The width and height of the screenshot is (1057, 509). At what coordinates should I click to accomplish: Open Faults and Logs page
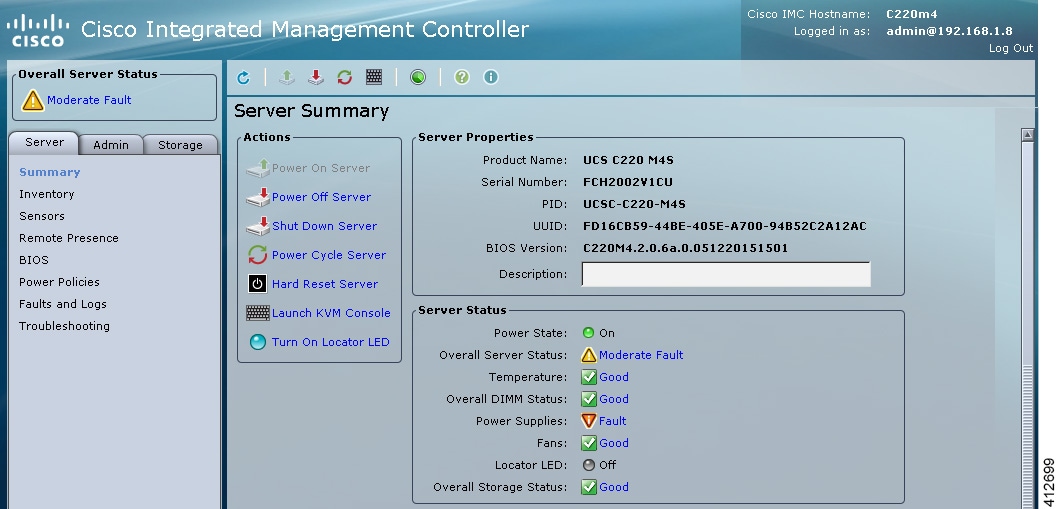pos(63,304)
